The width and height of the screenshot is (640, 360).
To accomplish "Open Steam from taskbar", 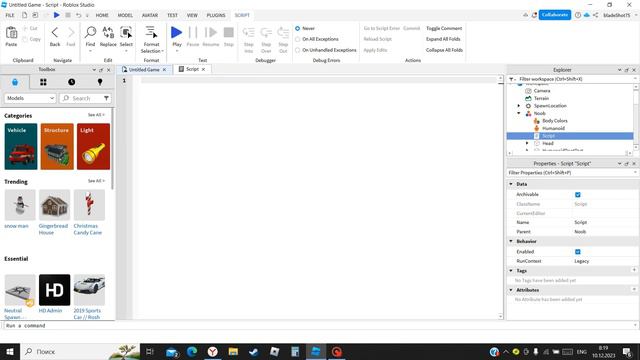I will tap(253, 351).
